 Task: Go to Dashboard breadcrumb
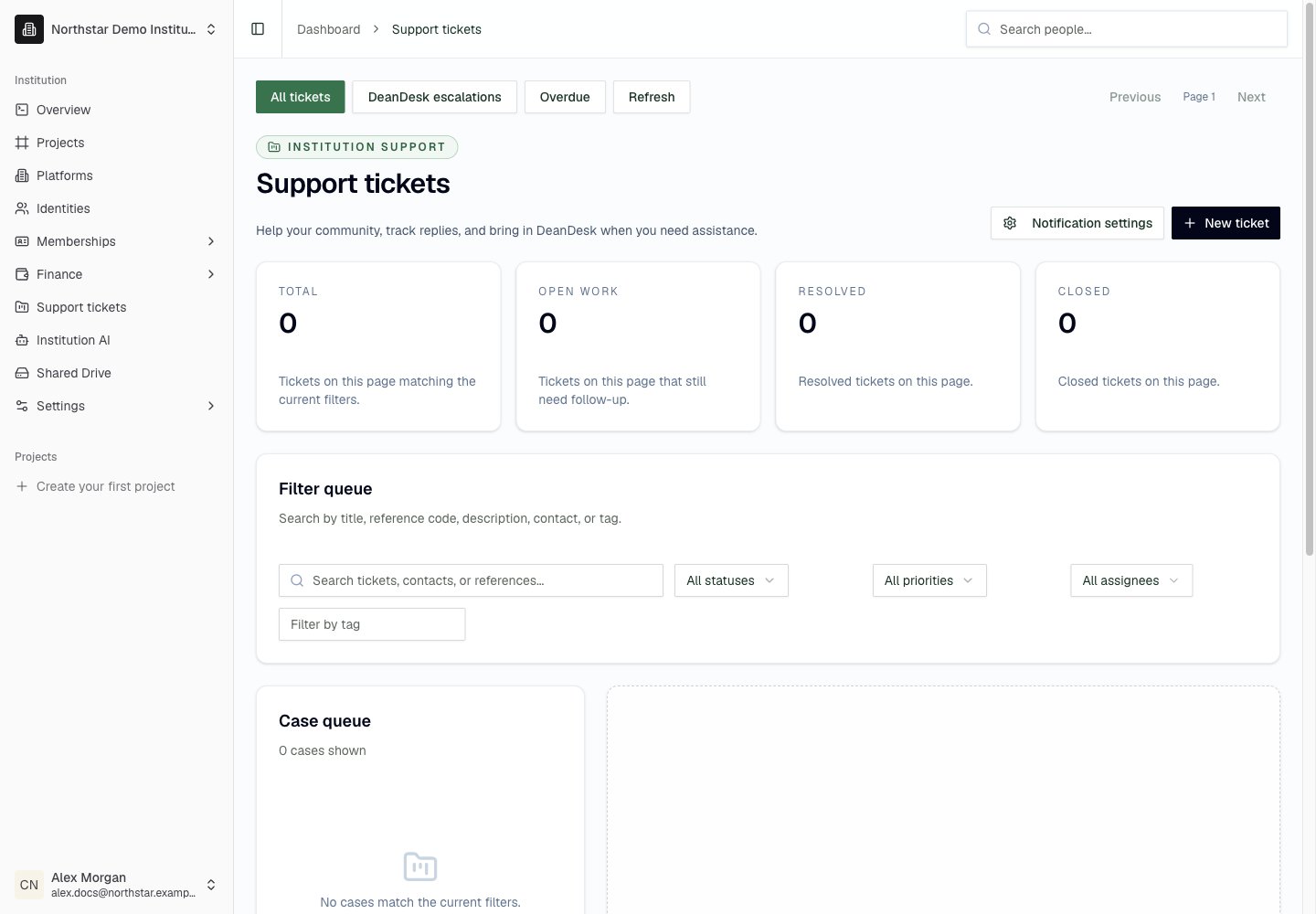pos(328,29)
